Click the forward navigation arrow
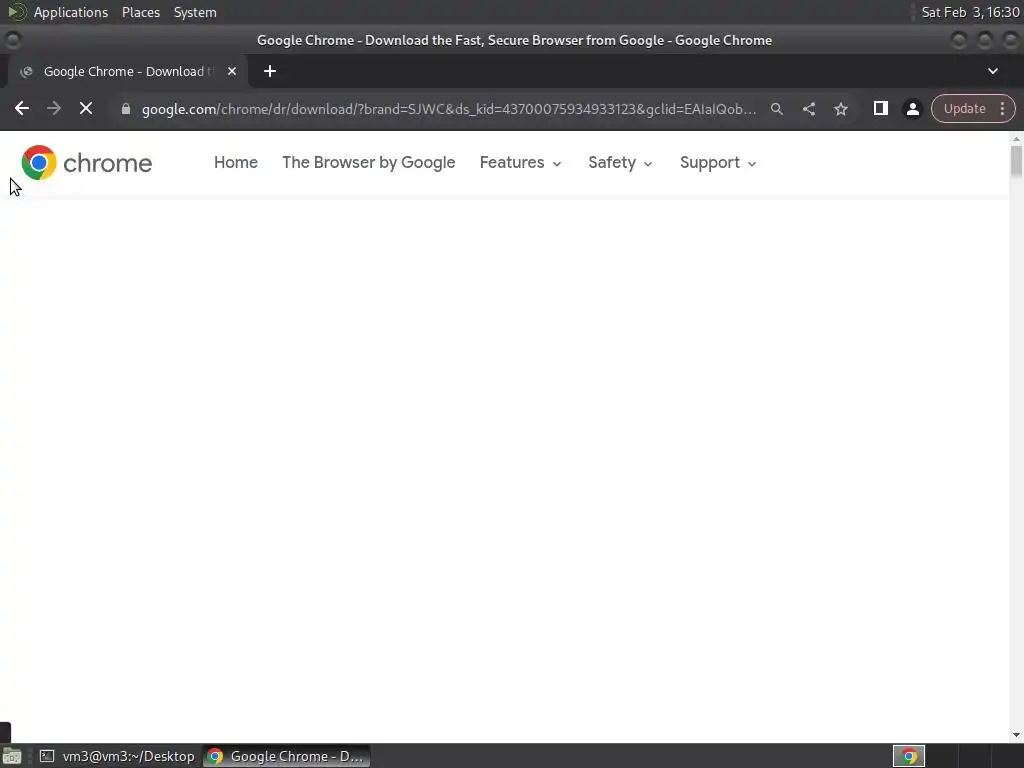Image resolution: width=1024 pixels, height=768 pixels. pos(54,108)
